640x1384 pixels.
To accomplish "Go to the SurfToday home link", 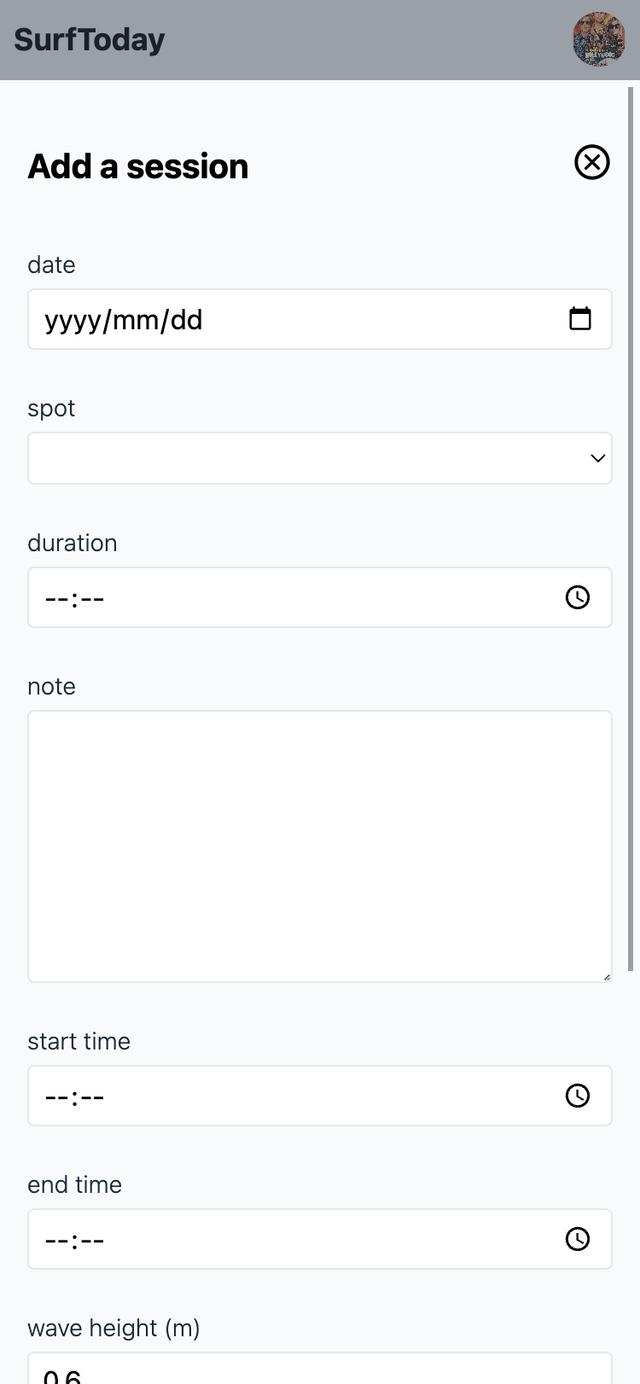I will [89, 40].
